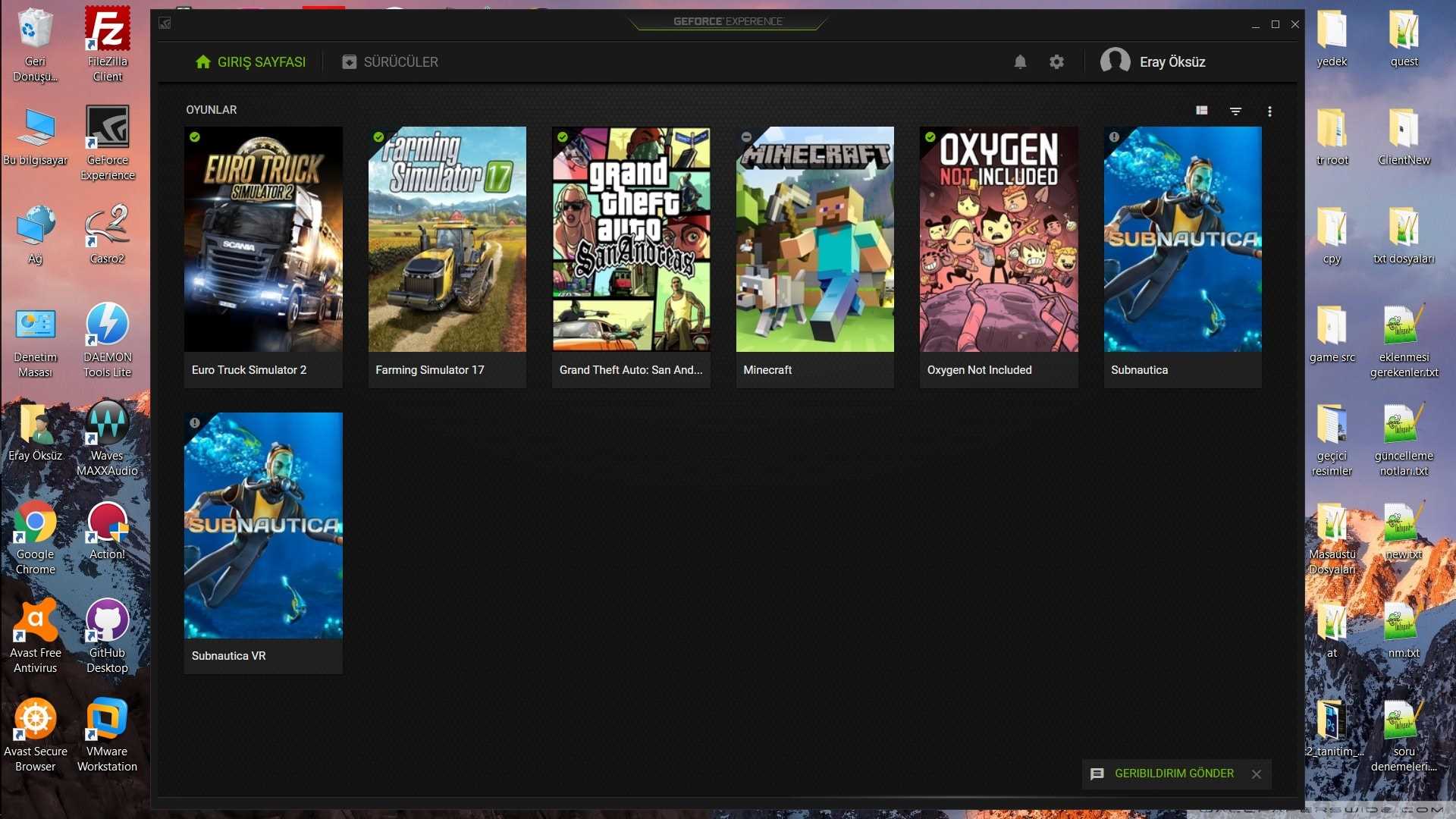Close the feedback bar notification
The width and height of the screenshot is (1456, 819).
click(1257, 774)
